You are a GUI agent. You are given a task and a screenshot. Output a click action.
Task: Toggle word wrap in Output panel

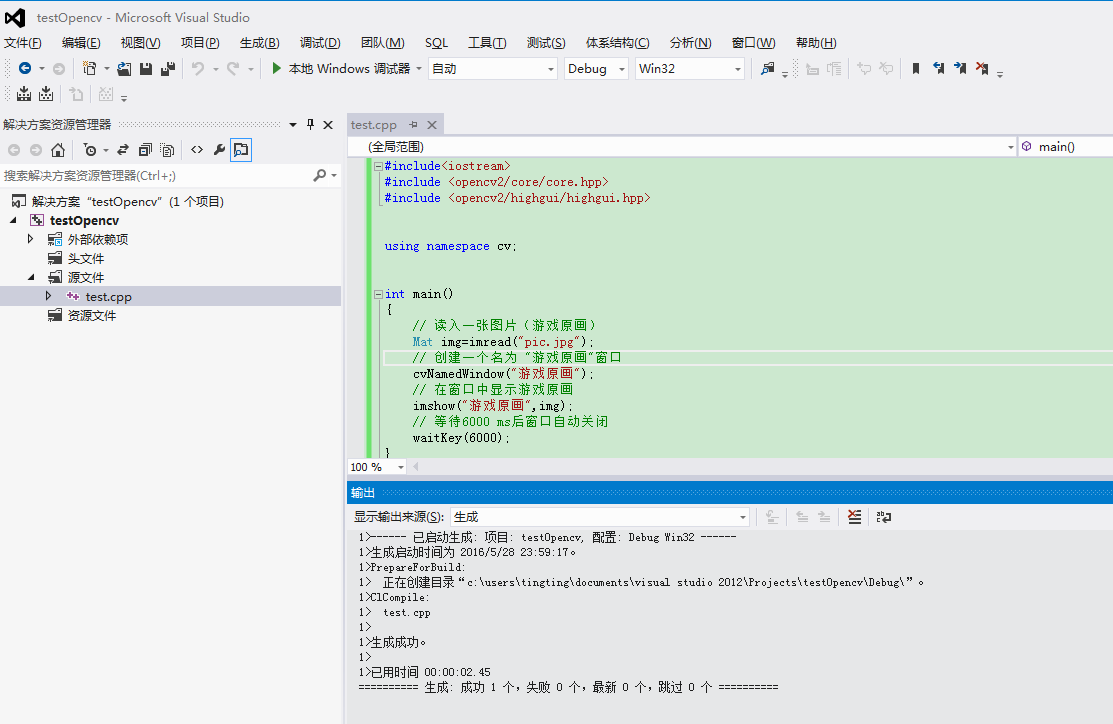click(x=884, y=517)
